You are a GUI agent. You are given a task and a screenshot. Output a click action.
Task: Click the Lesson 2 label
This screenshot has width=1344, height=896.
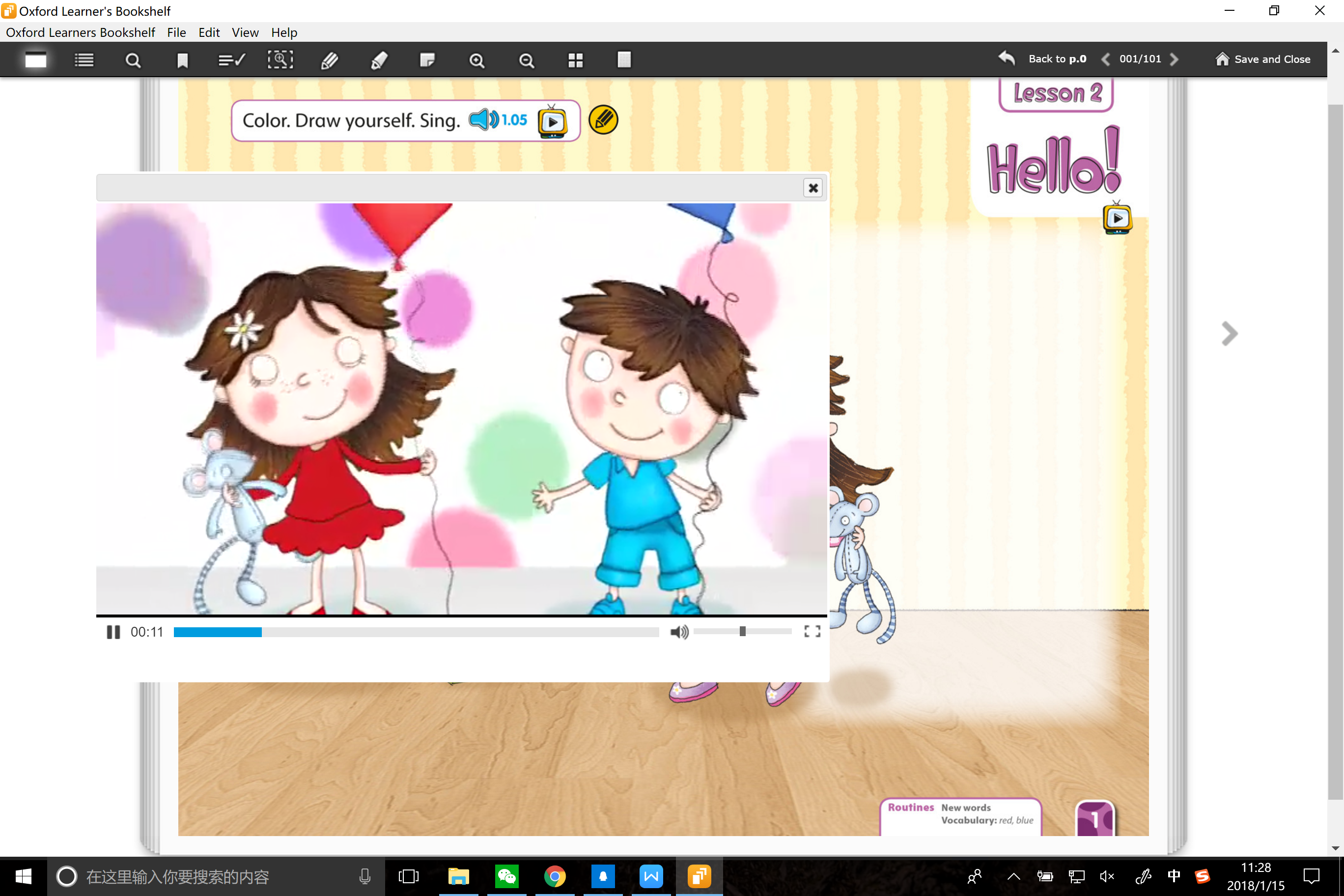(1056, 93)
